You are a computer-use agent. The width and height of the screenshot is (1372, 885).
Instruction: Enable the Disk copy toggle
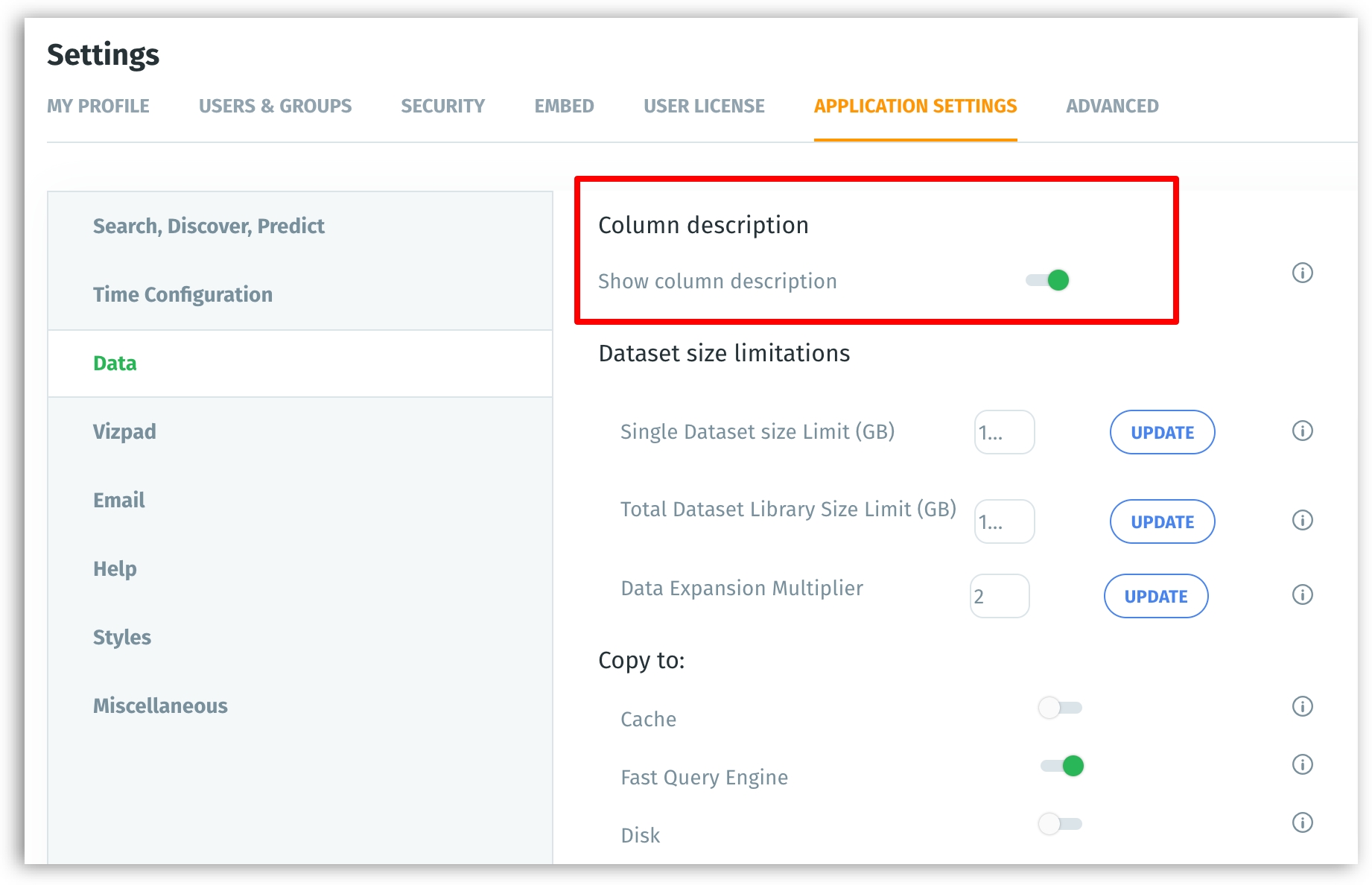tap(1060, 823)
